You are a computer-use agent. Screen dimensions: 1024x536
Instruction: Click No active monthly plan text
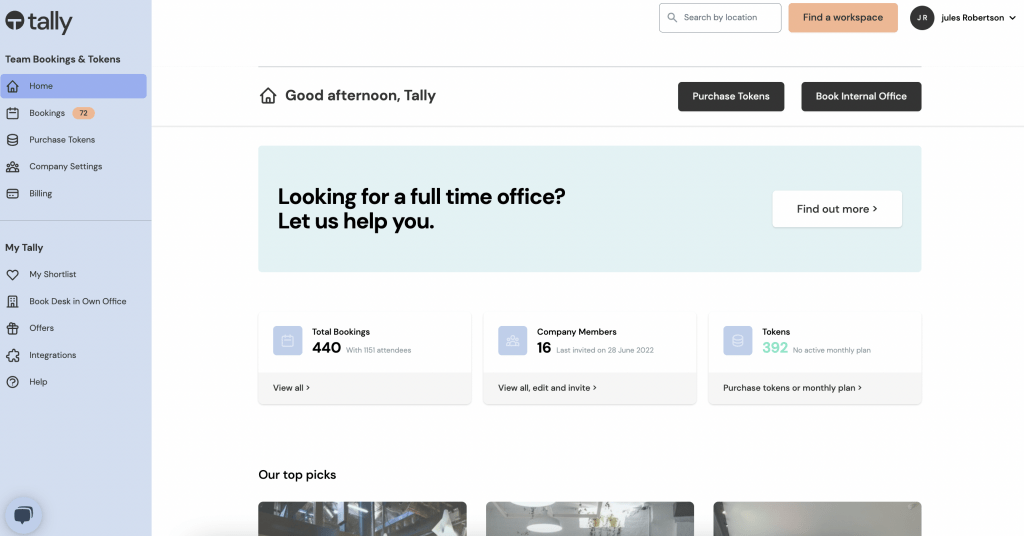[x=831, y=351]
